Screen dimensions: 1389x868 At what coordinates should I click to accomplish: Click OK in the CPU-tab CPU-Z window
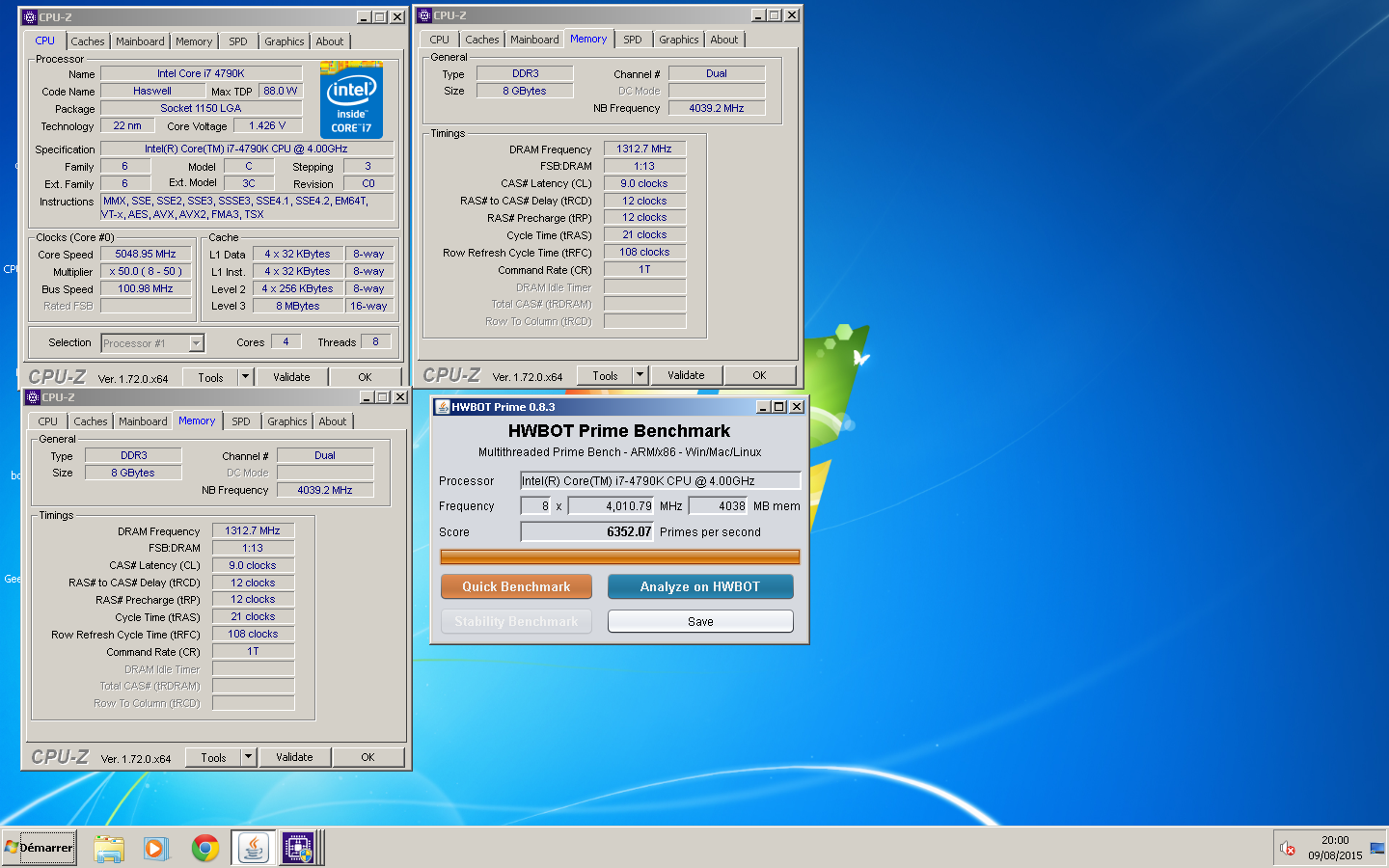(365, 377)
